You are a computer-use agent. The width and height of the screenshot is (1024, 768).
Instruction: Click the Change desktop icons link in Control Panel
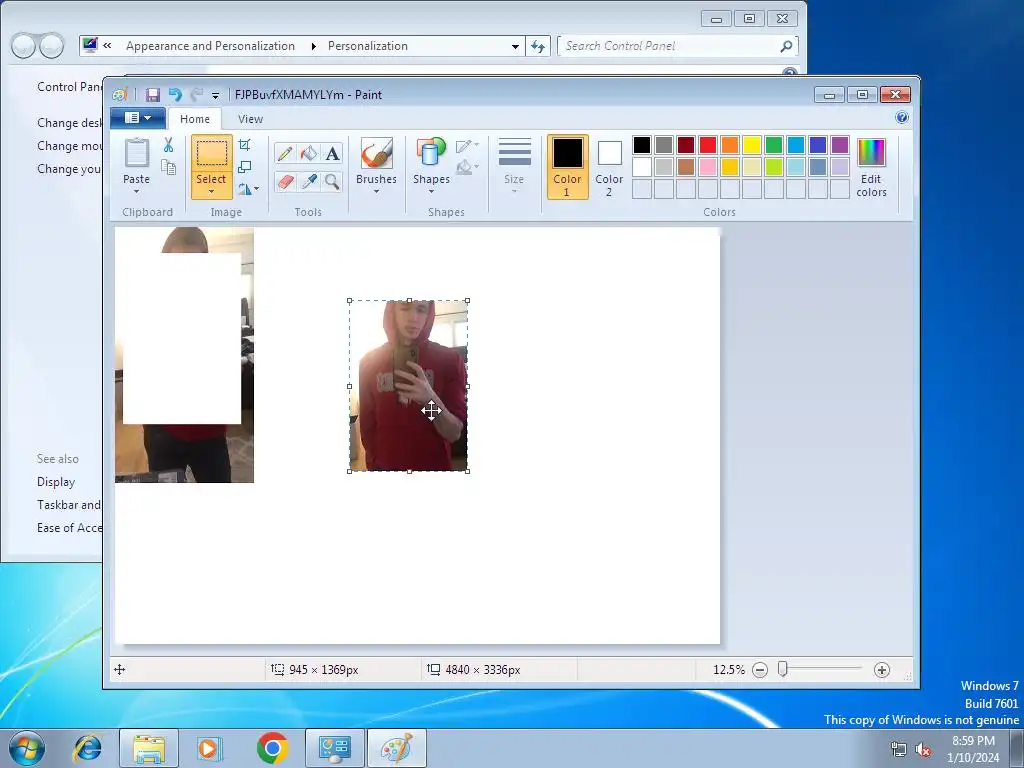click(x=69, y=123)
